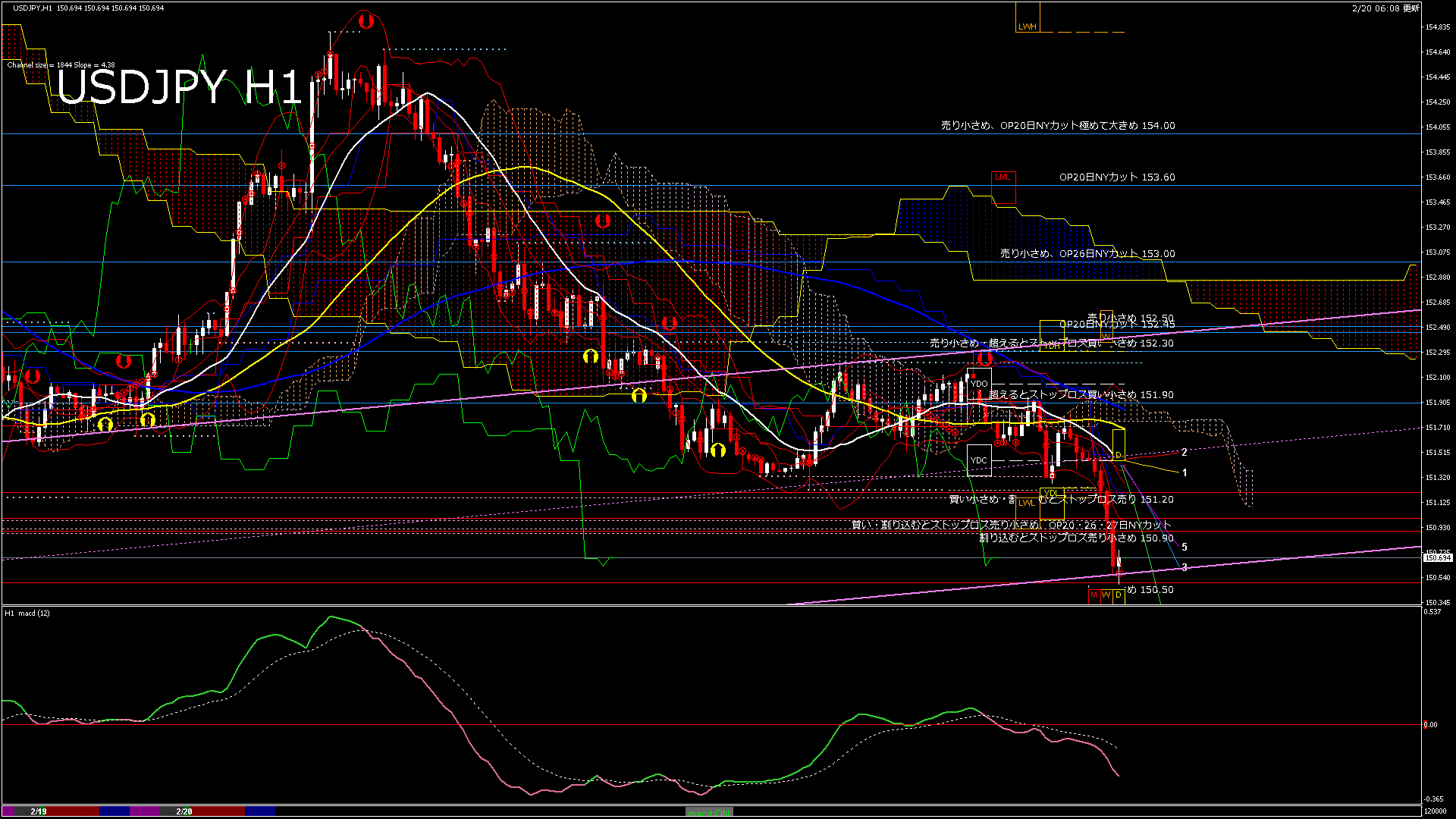
Task: Click the 150.50 level label
Action: [1151, 590]
